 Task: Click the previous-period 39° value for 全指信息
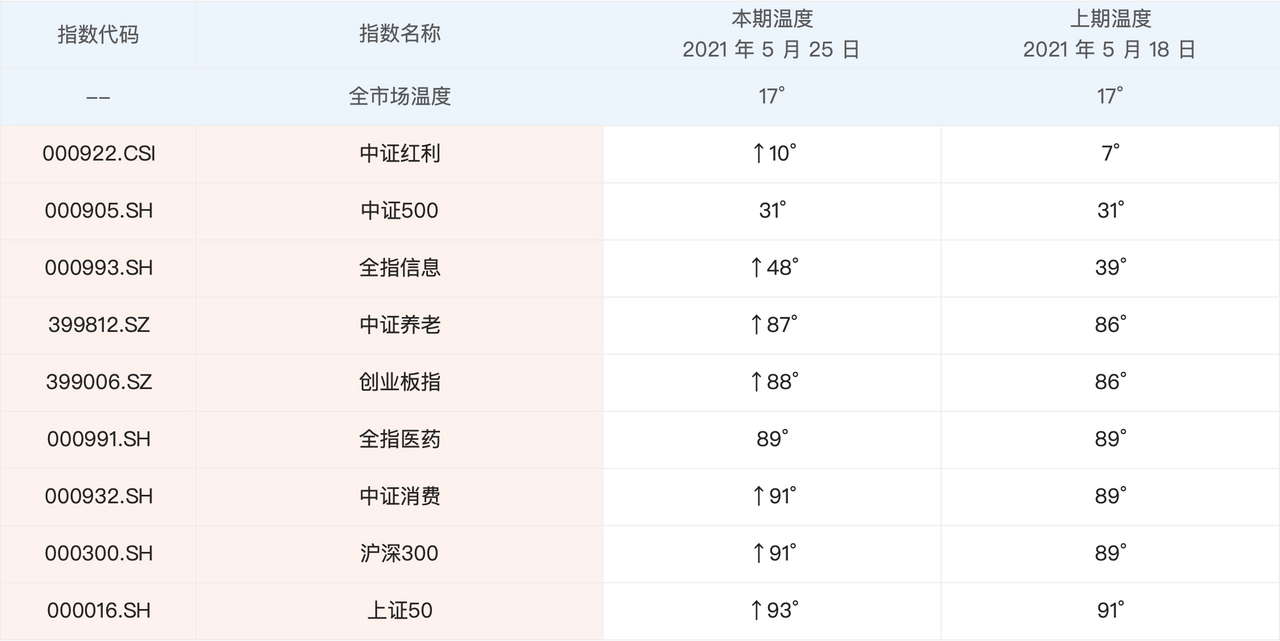[1110, 268]
